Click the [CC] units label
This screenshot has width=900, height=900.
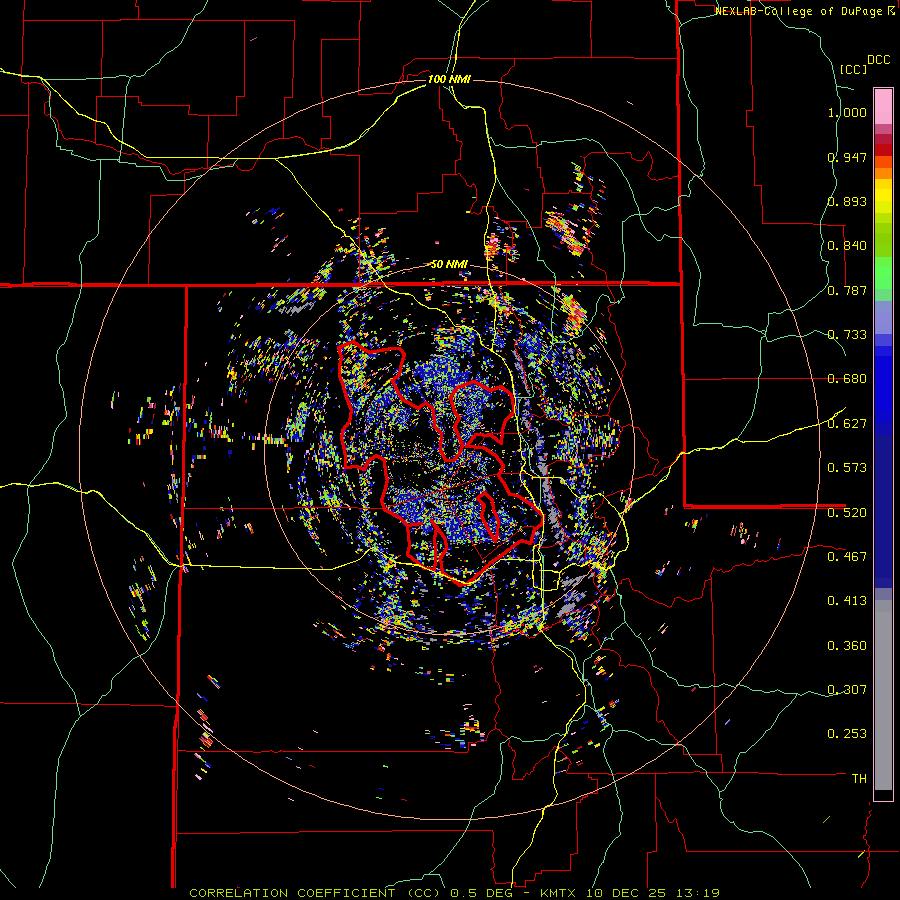[853, 69]
